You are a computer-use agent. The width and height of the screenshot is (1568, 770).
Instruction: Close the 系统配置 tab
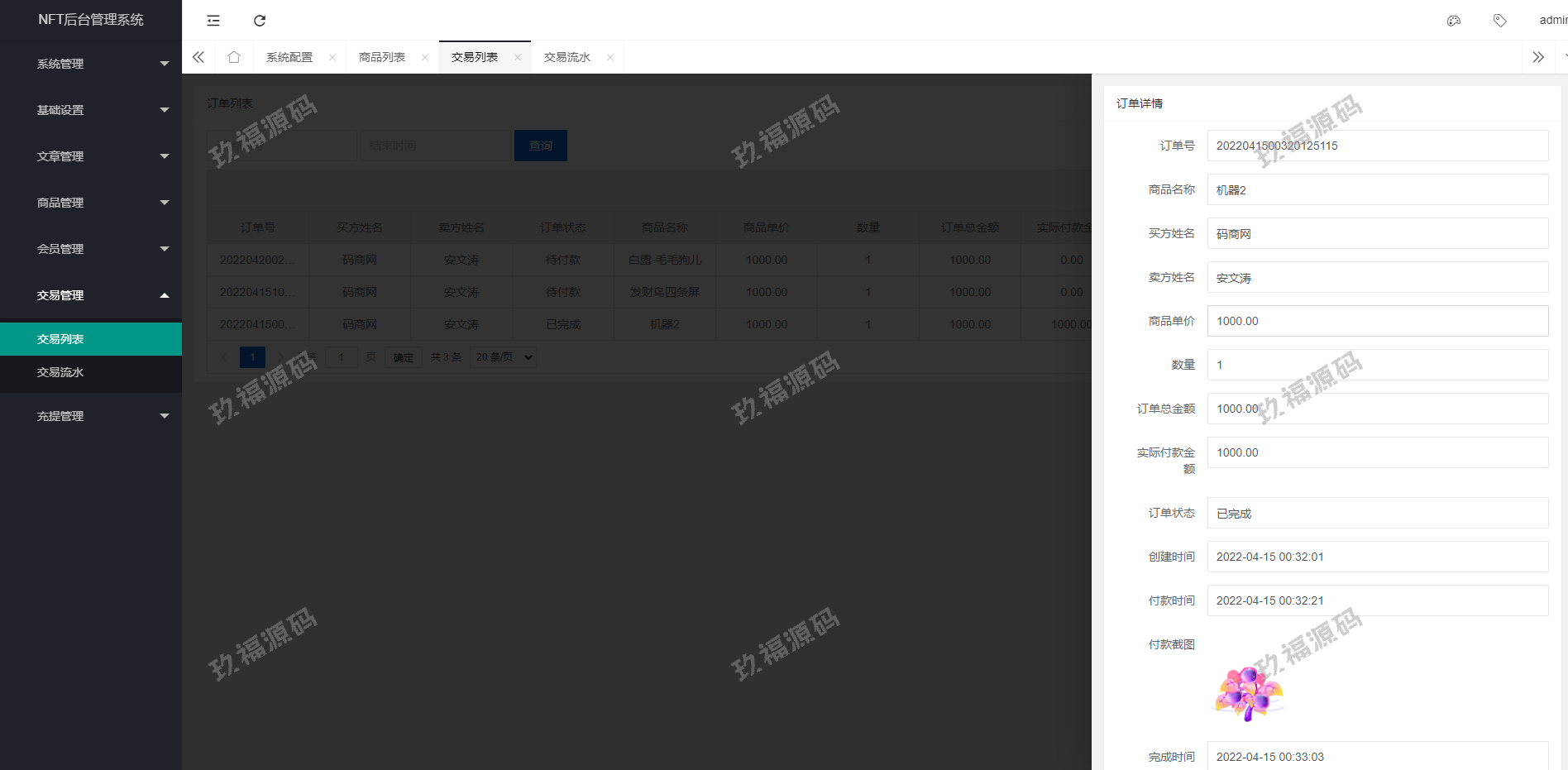[x=332, y=57]
